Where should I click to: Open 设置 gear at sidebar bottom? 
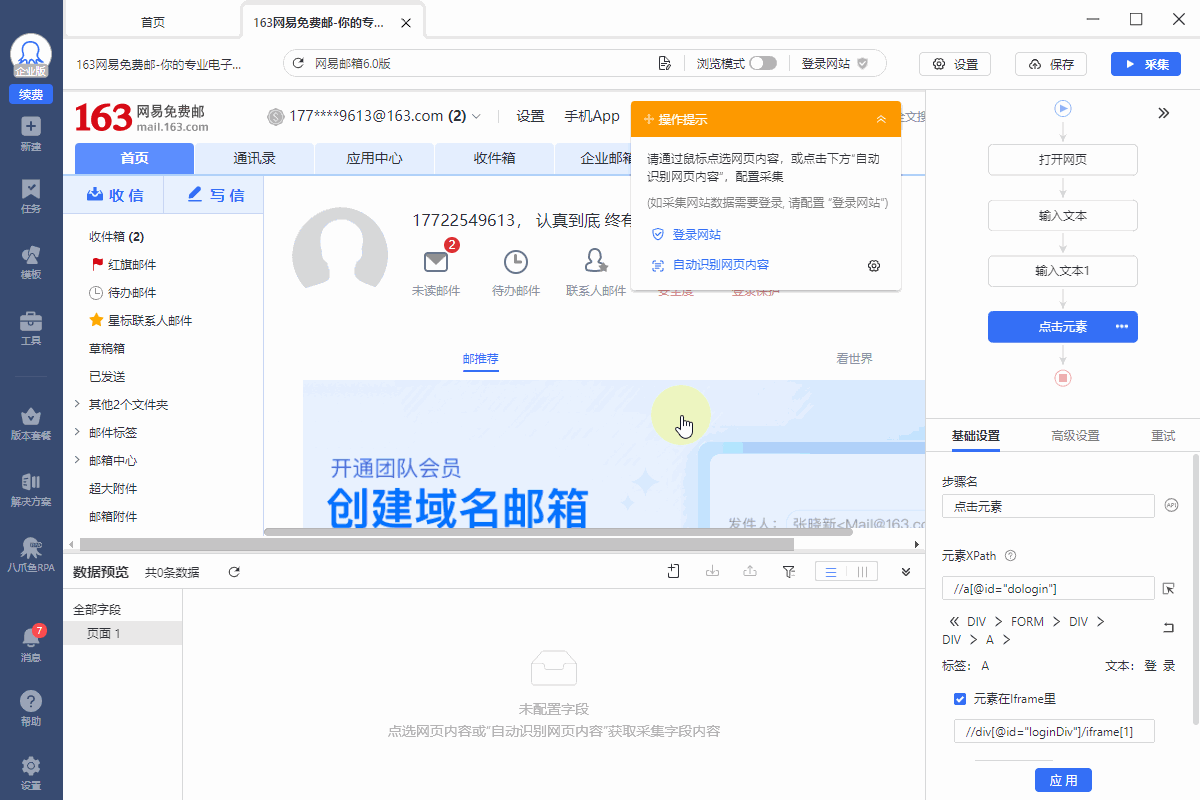pos(31,766)
